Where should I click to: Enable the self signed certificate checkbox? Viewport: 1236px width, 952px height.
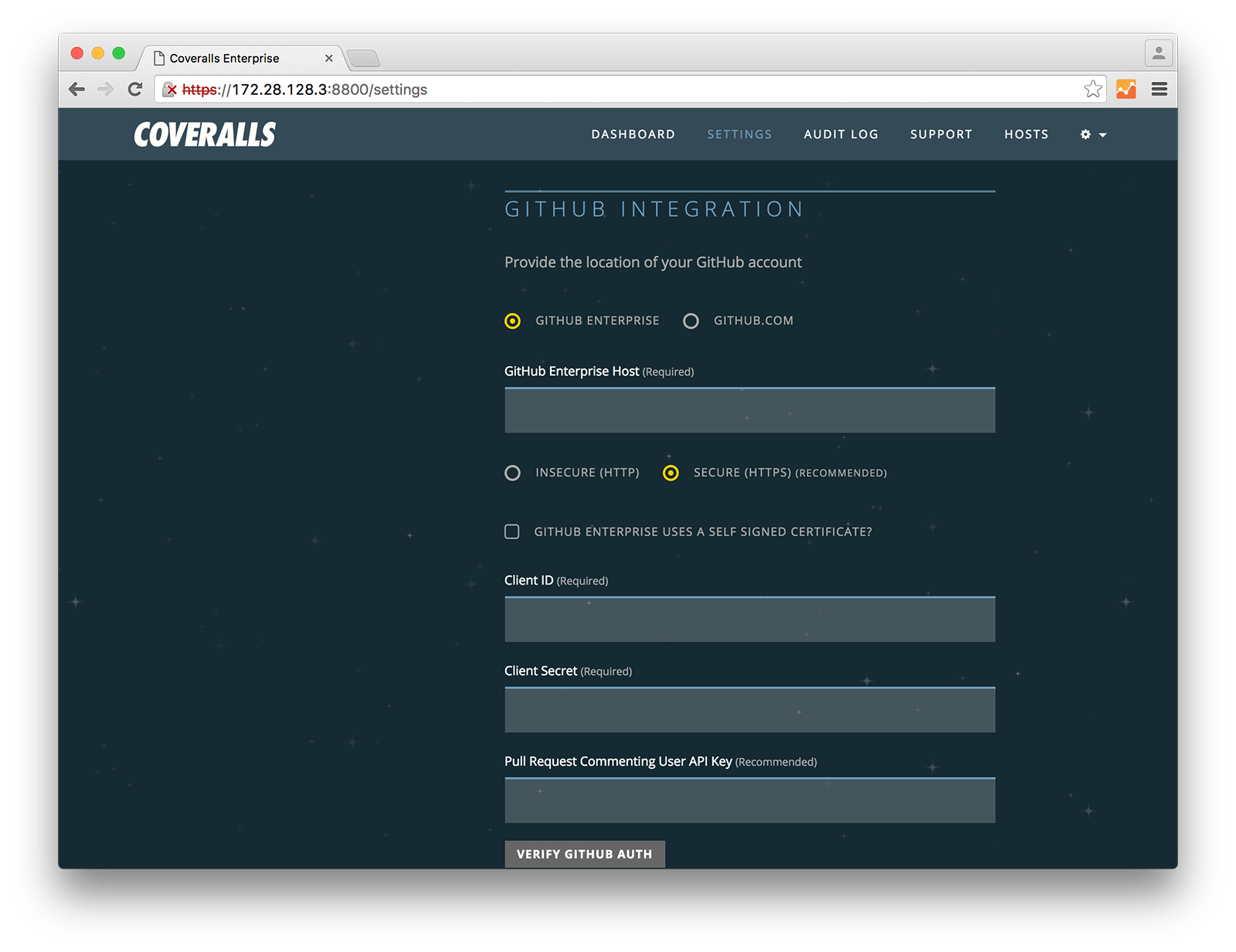(x=512, y=531)
